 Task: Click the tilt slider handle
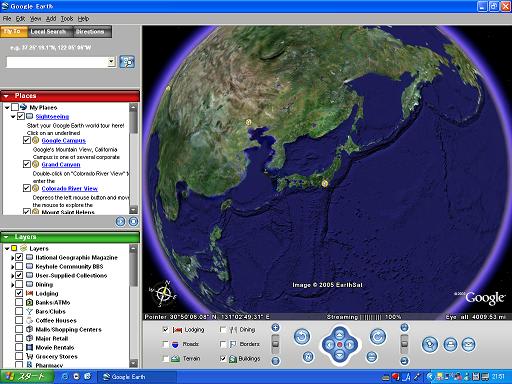click(x=404, y=343)
